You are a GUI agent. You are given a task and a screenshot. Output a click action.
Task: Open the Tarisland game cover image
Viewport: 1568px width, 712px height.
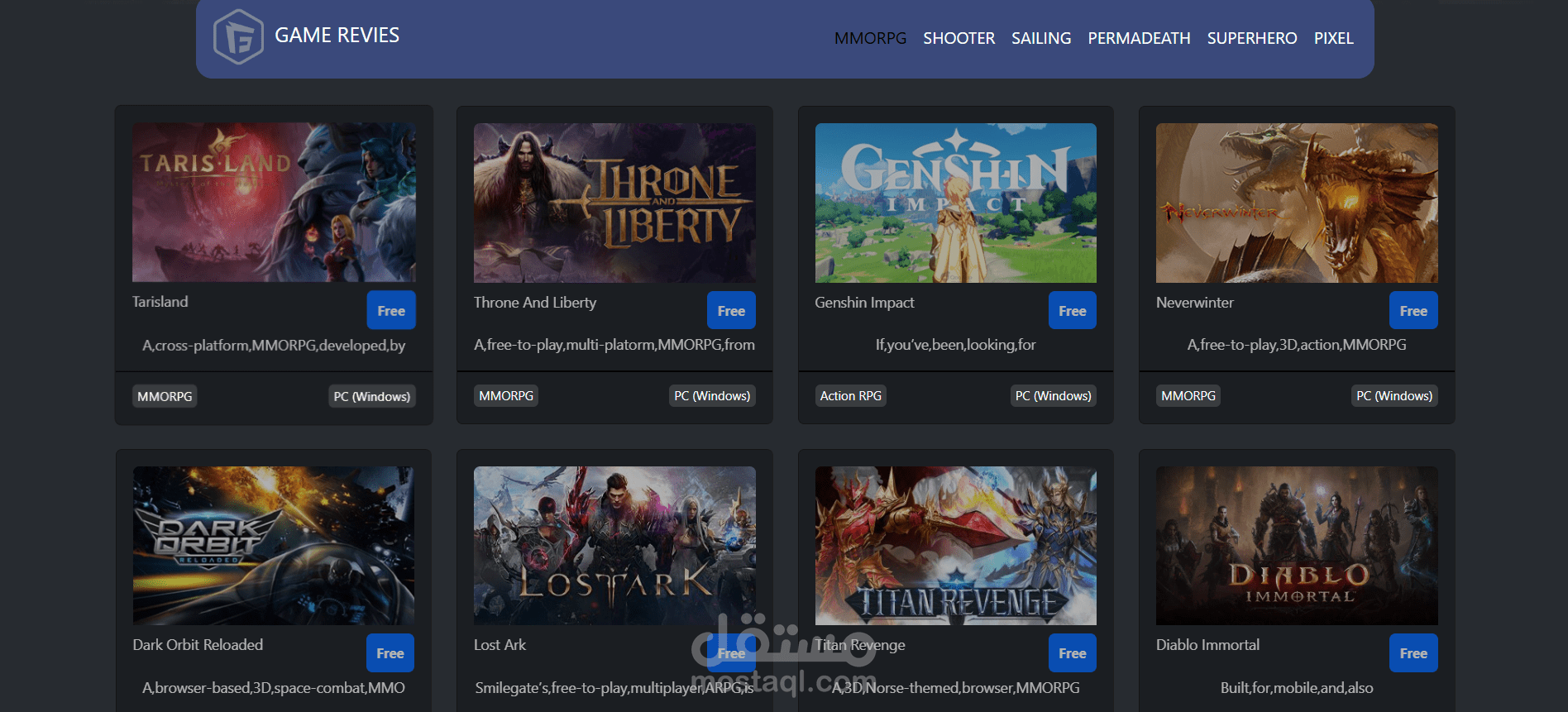tap(274, 203)
